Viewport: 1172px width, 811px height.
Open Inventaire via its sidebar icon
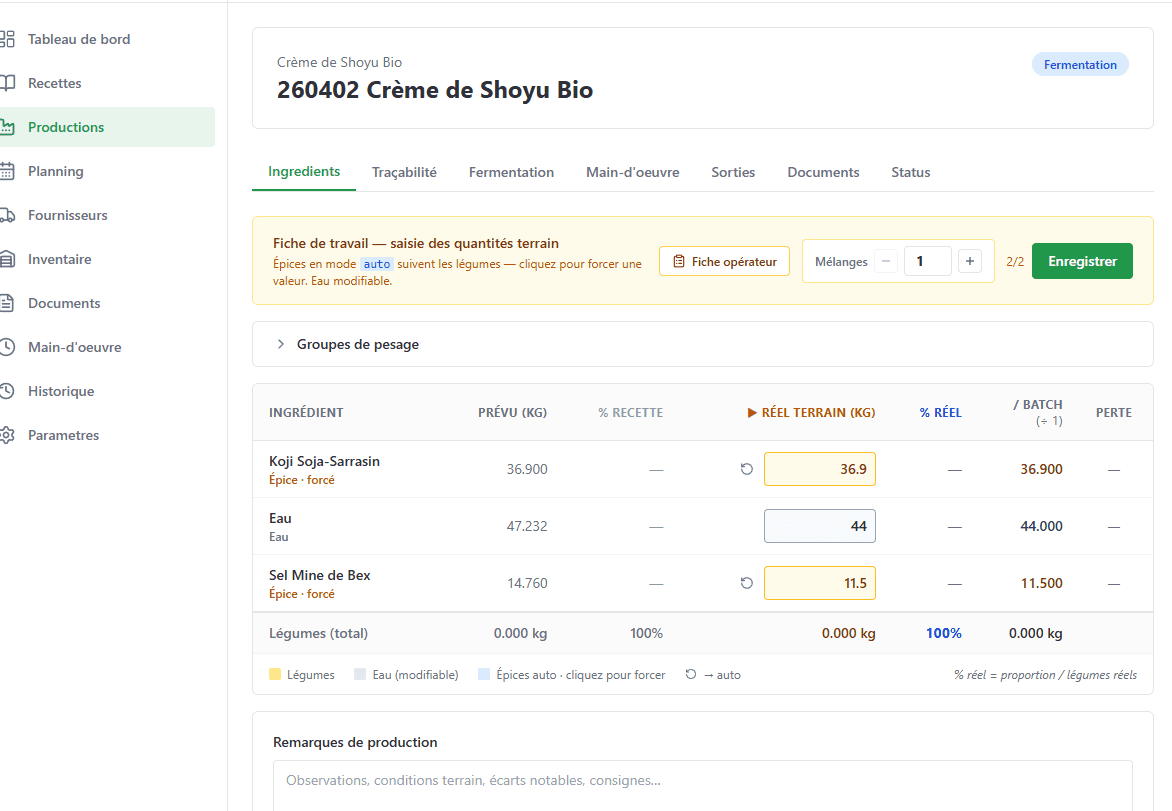[x=8, y=259]
